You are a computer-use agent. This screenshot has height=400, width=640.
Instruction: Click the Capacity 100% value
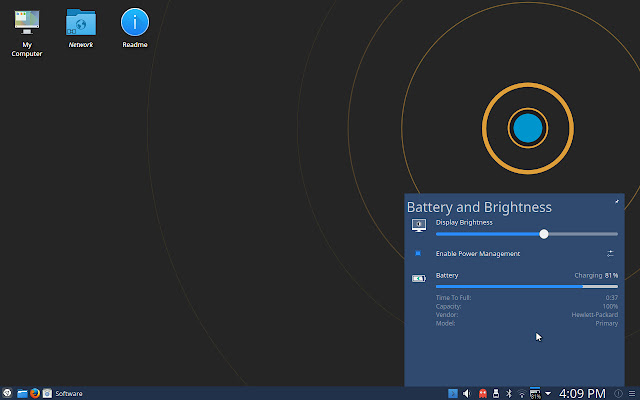pyautogui.click(x=610, y=306)
